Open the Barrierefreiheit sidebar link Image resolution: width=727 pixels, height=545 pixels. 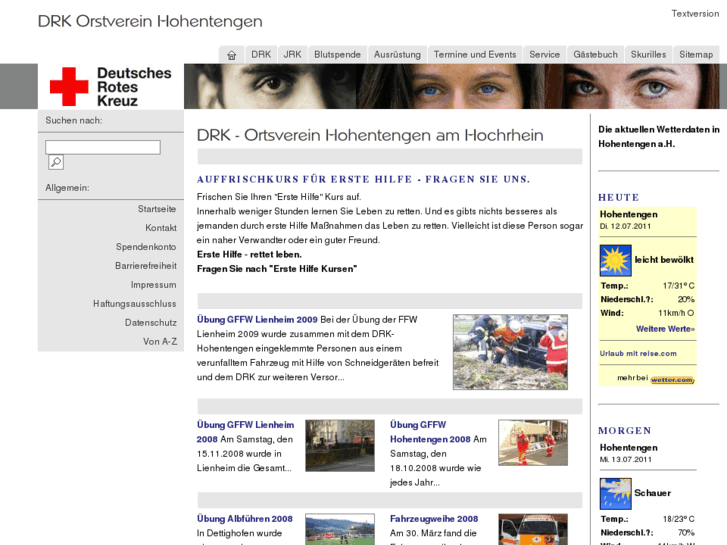(146, 266)
